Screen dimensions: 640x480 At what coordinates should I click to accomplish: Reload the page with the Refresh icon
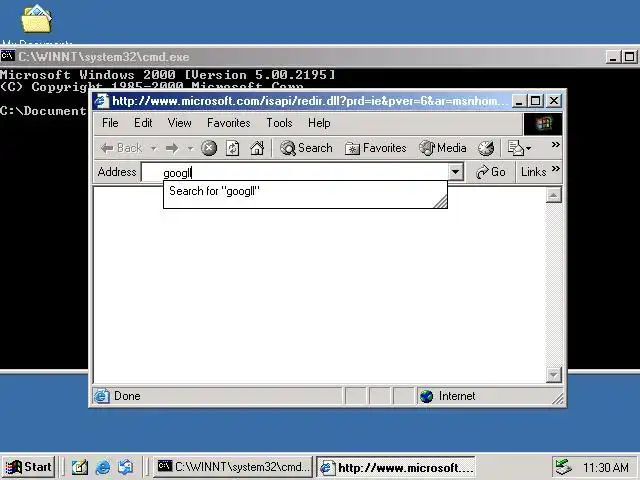tap(233, 148)
